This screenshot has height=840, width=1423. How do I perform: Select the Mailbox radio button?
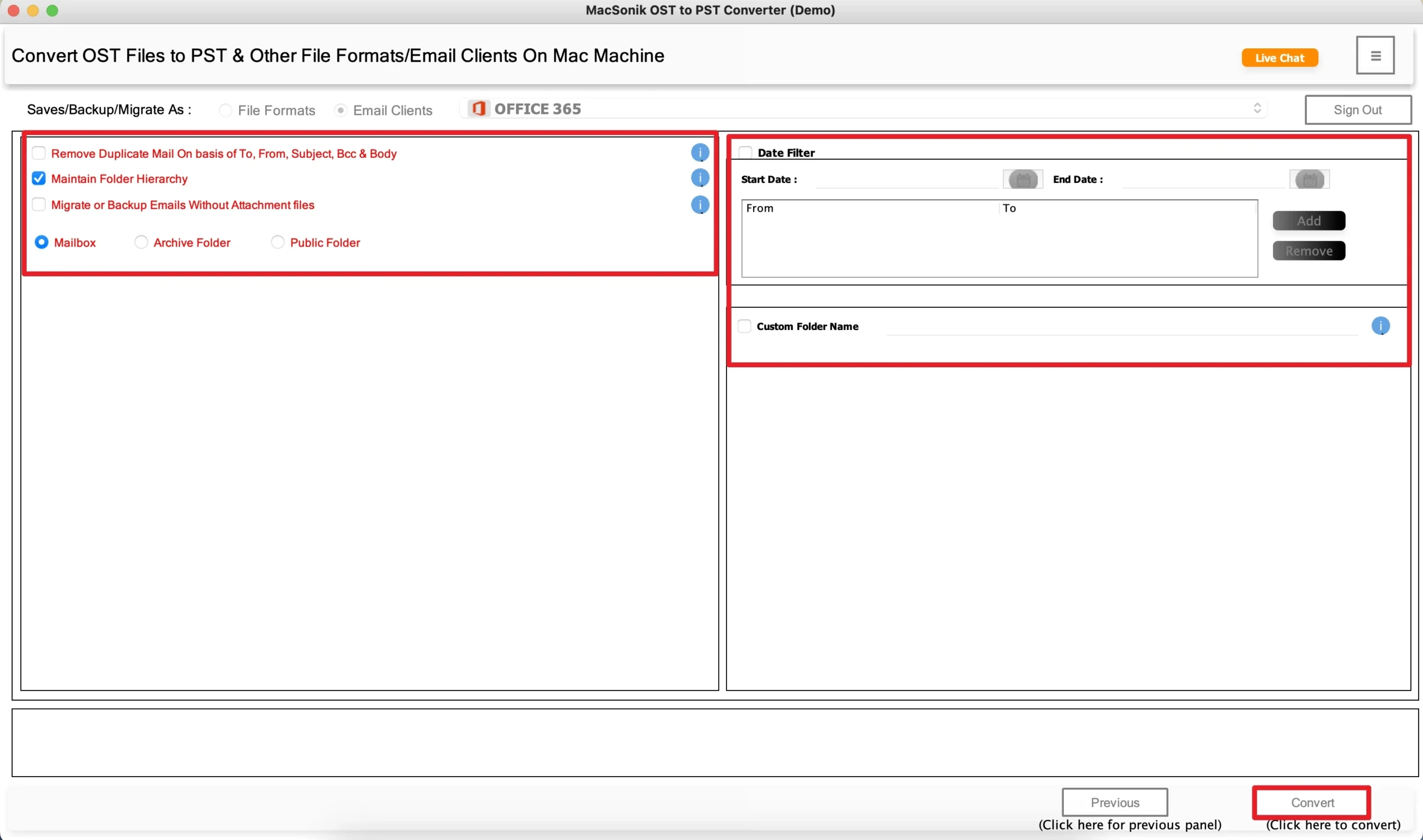coord(41,242)
